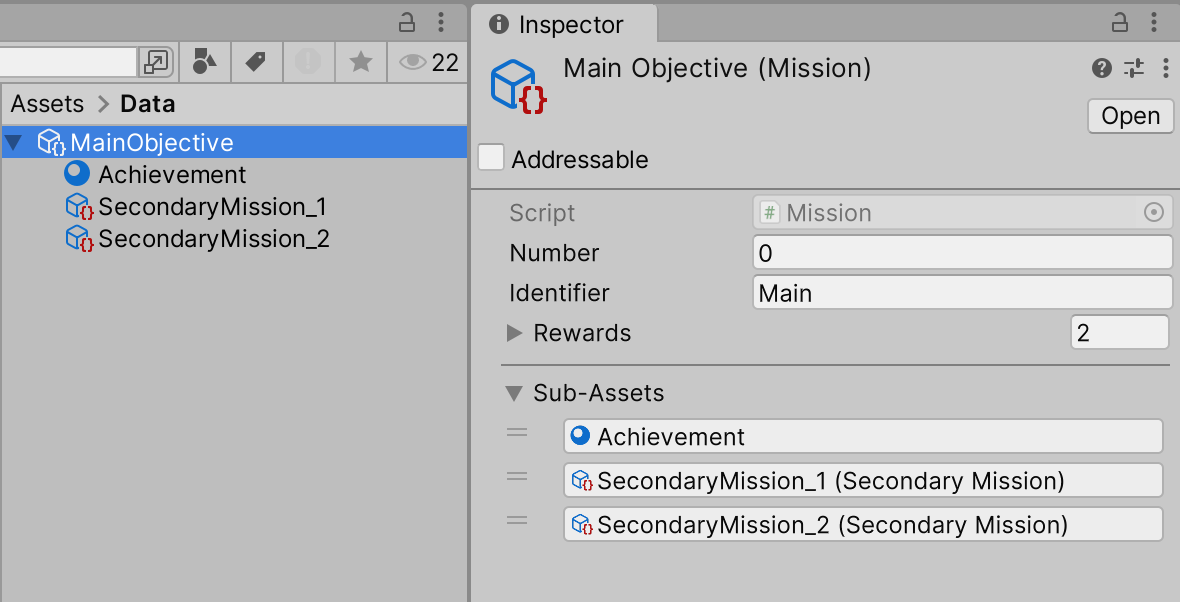The image size is (1180, 602).
Task: Click the Identifier input field
Action: tap(961, 293)
